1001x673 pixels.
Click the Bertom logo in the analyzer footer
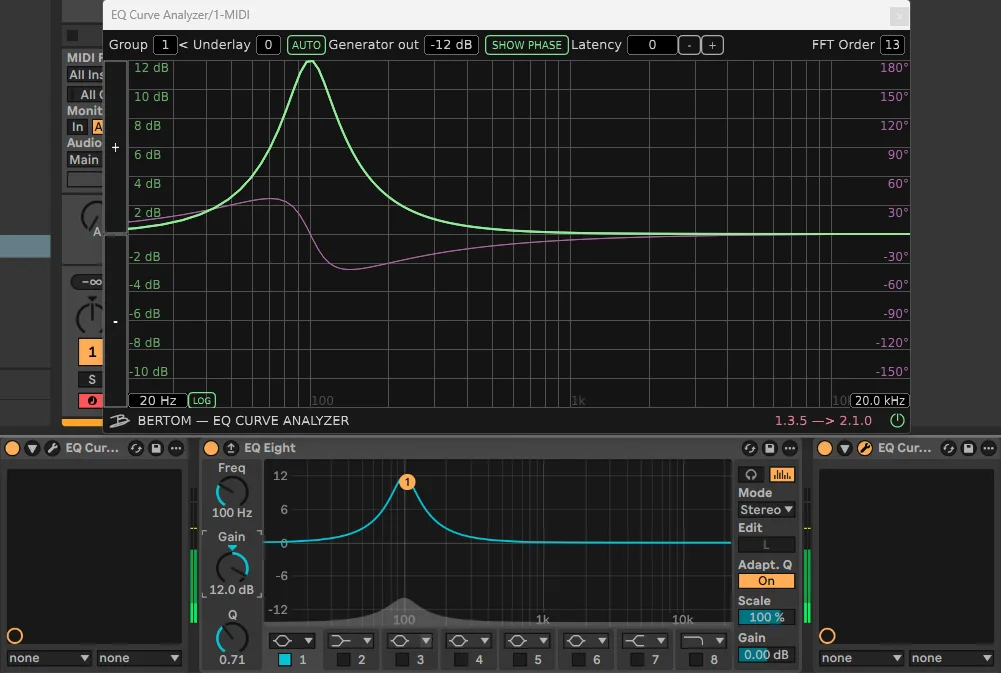pyautogui.click(x=119, y=421)
